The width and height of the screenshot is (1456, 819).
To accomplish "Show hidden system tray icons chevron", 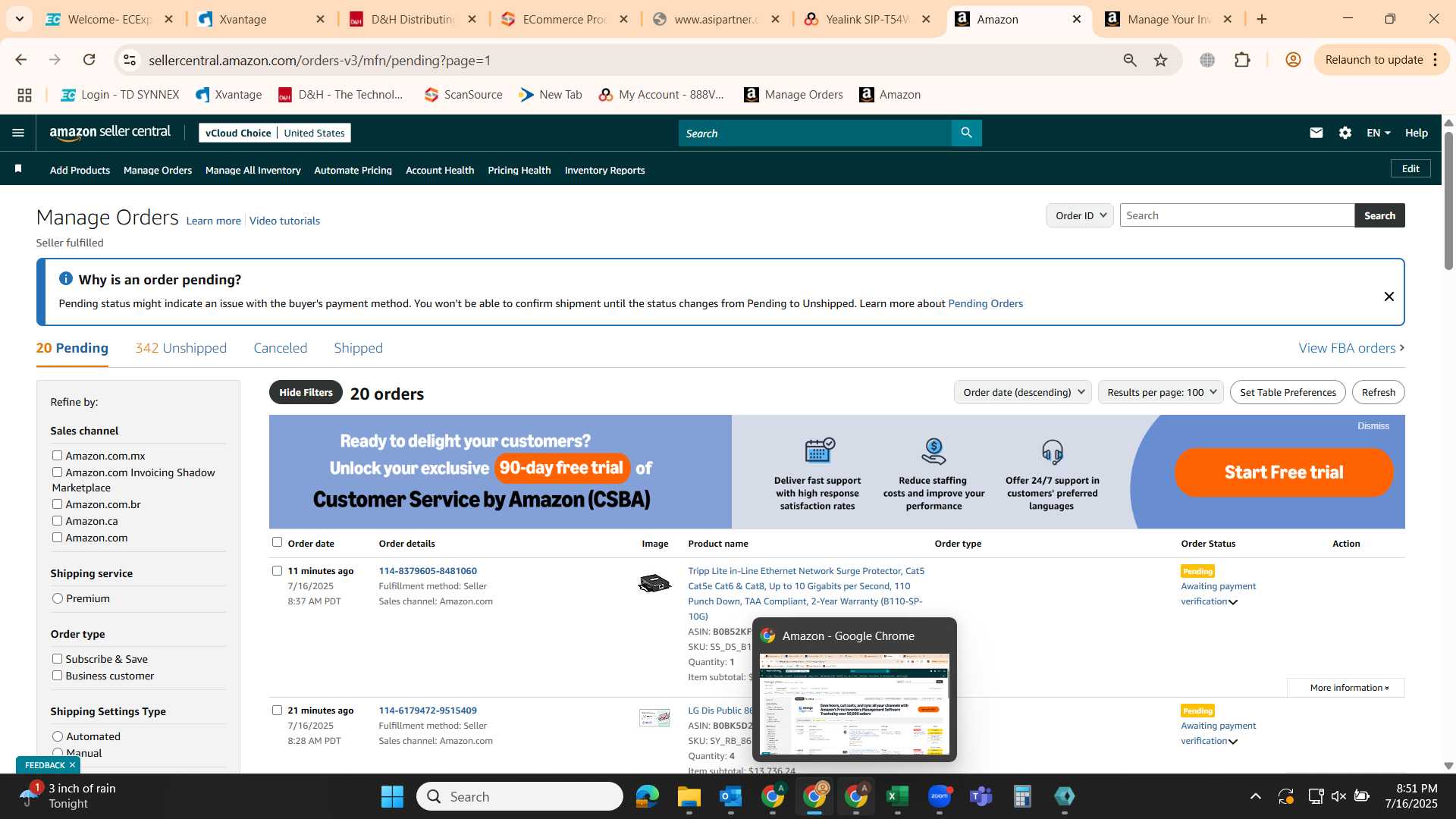I will 1256,796.
